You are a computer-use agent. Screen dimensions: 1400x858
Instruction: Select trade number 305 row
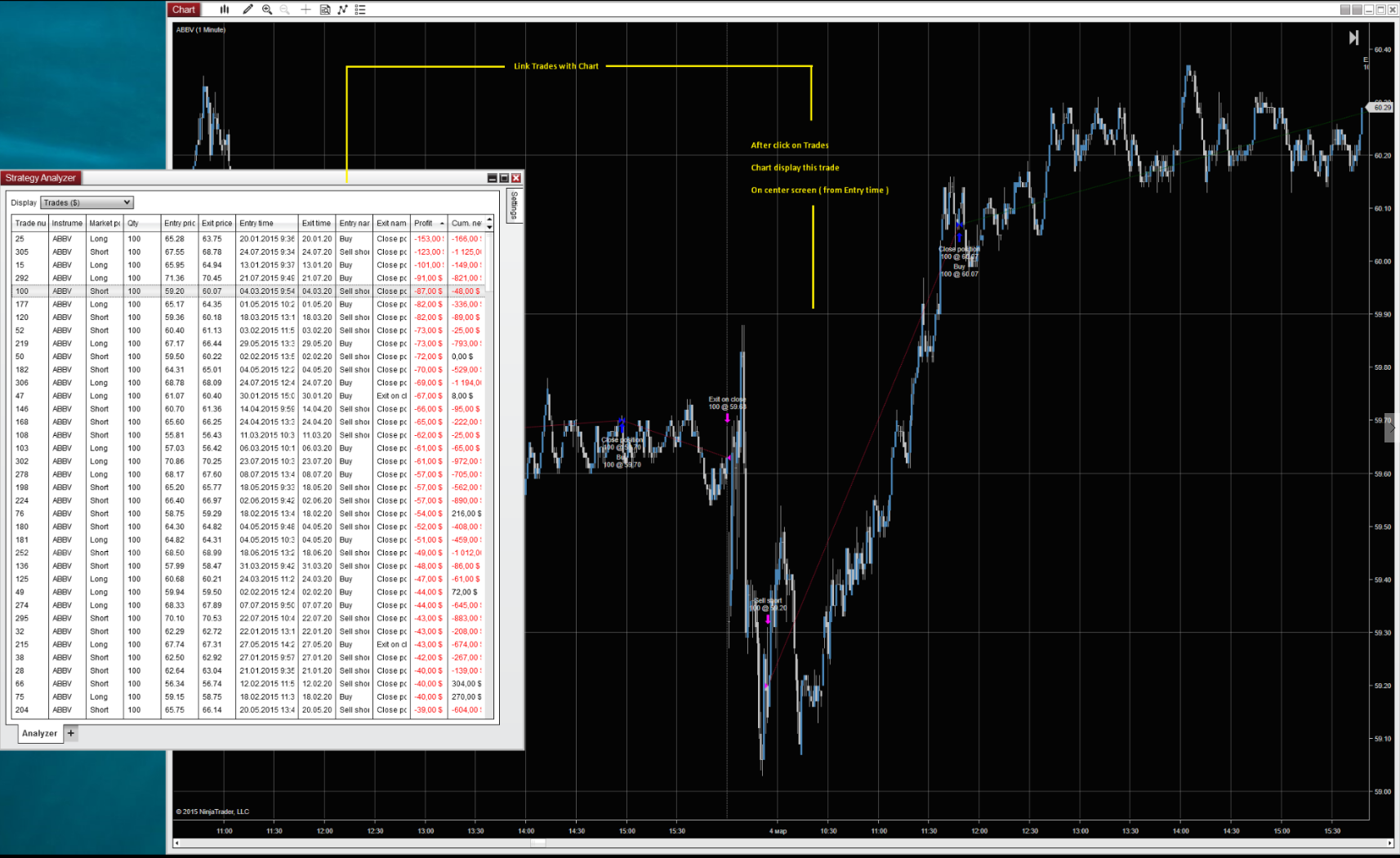(248, 252)
